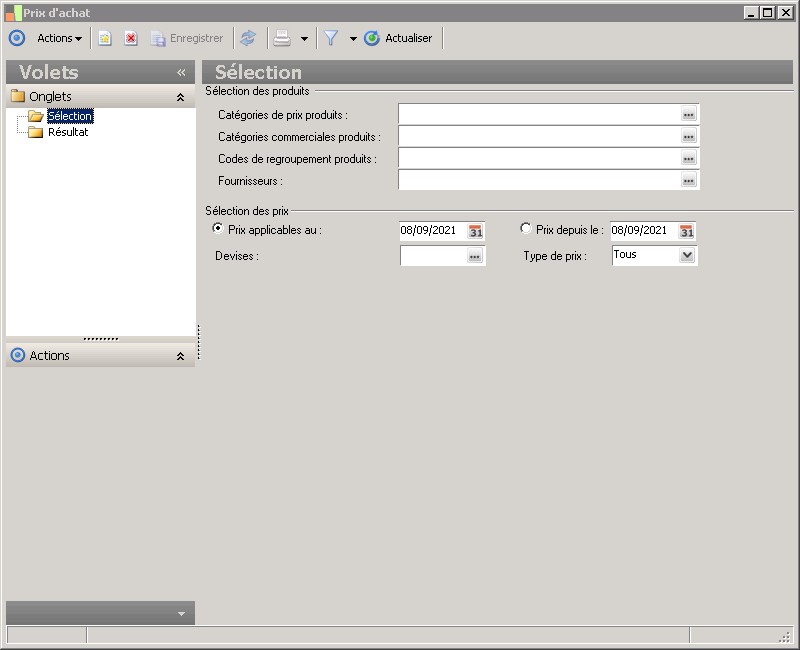Select the Prix depuis le radio button

(x=526, y=228)
